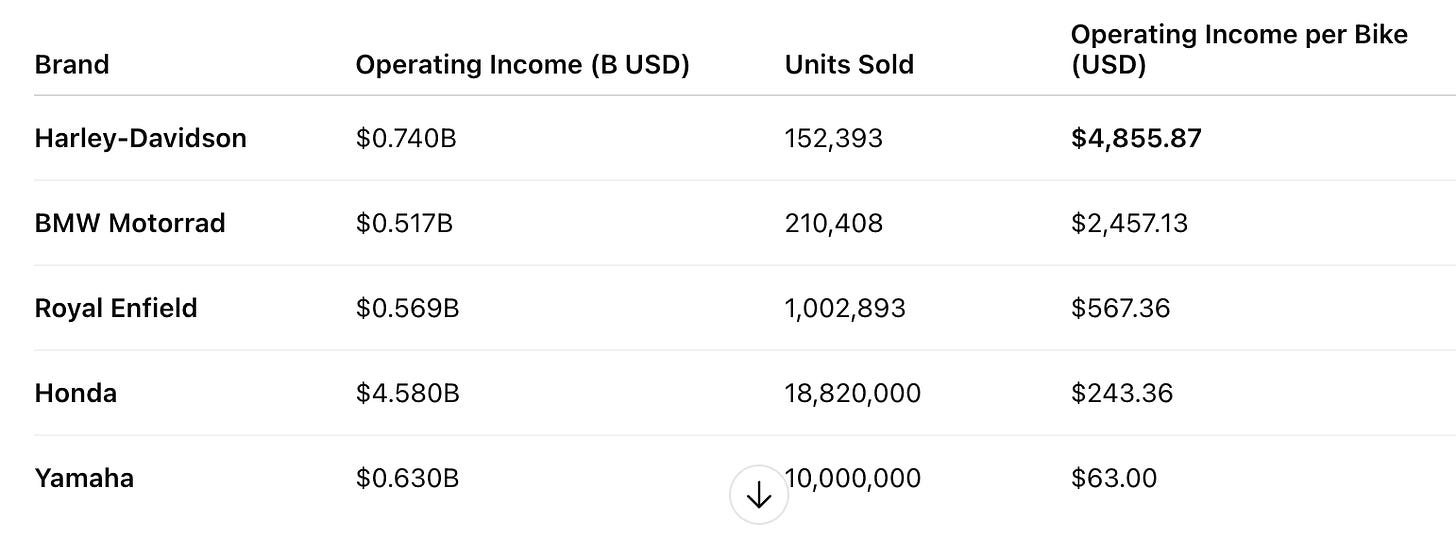Click the Harley-Davidson brand cell
Screen dimensions: 1456x538
pyautogui.click(x=140, y=138)
